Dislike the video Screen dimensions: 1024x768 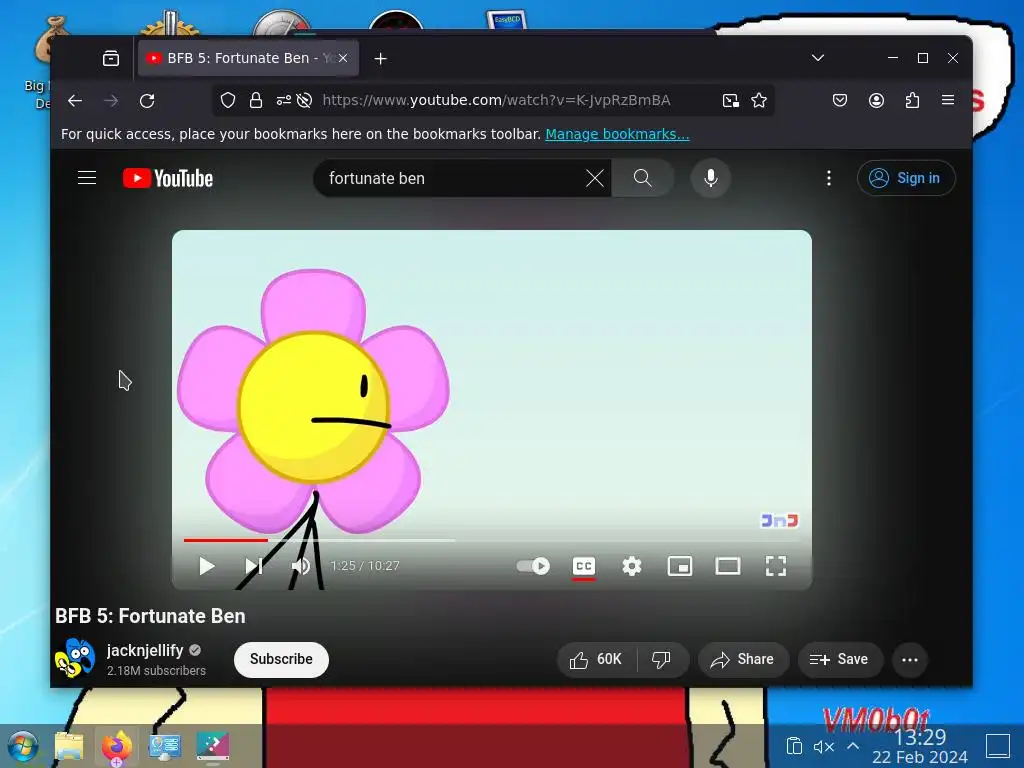[662, 660]
